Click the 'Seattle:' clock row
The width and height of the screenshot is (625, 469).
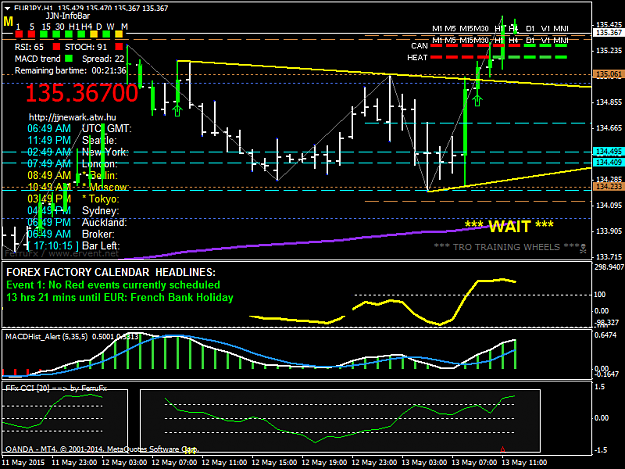coord(72,140)
